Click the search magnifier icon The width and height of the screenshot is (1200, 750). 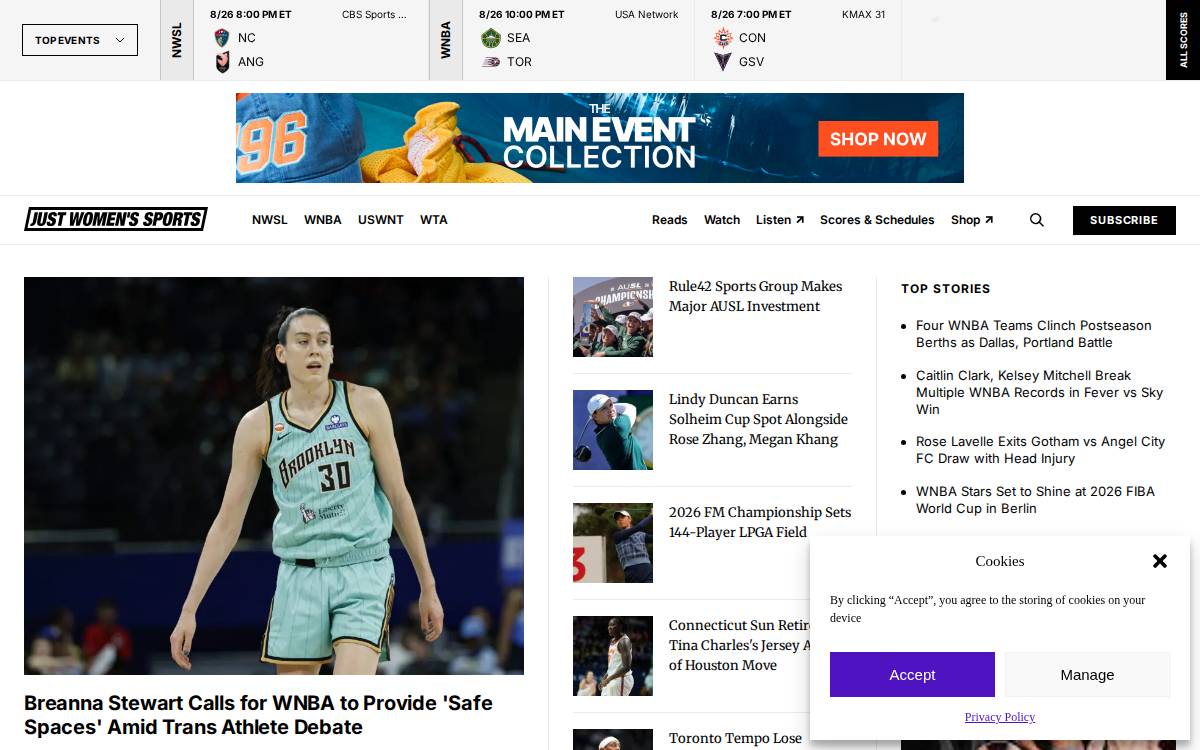point(1037,220)
